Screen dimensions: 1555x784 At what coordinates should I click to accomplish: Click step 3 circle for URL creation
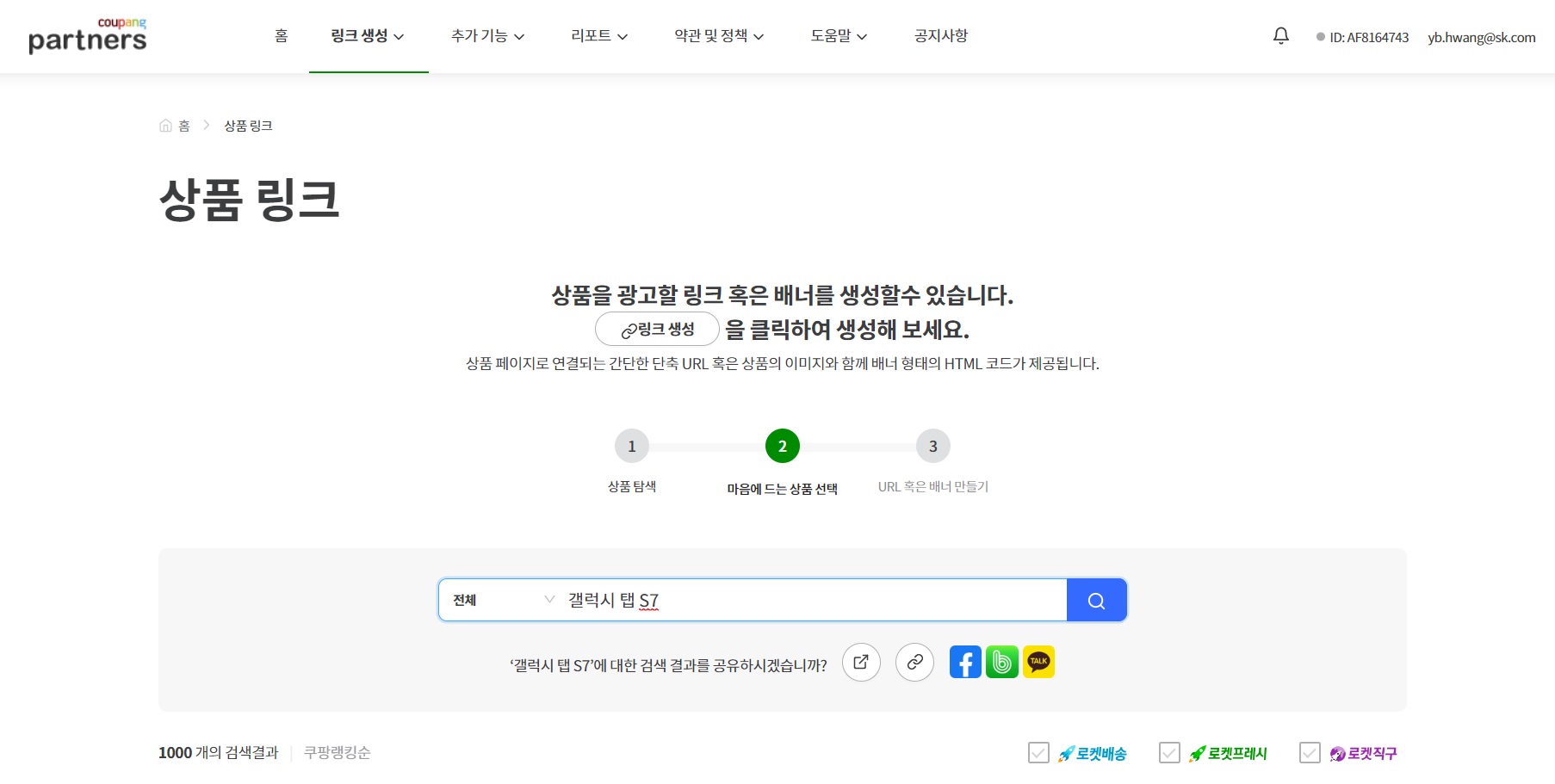point(932,446)
